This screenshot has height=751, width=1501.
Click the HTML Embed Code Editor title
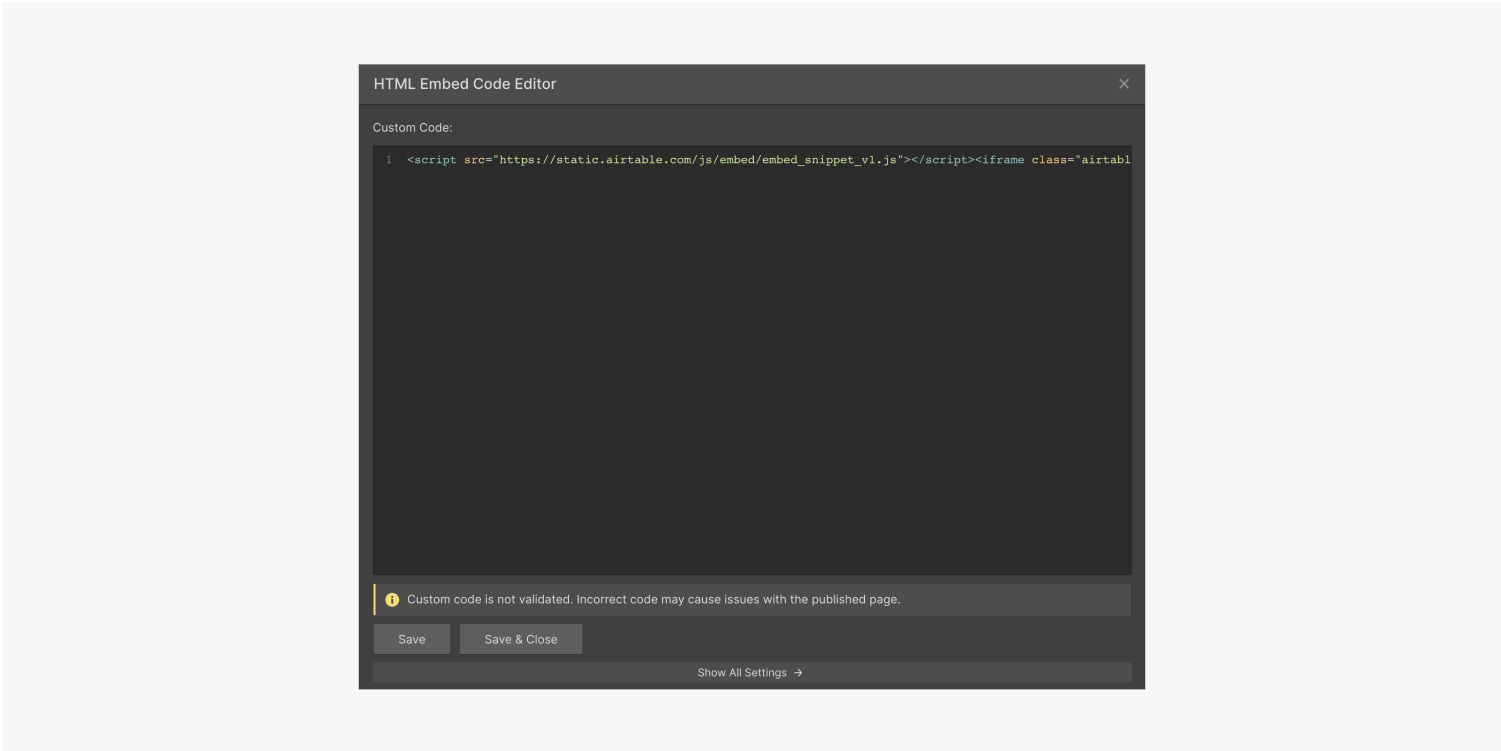pyautogui.click(x=464, y=84)
